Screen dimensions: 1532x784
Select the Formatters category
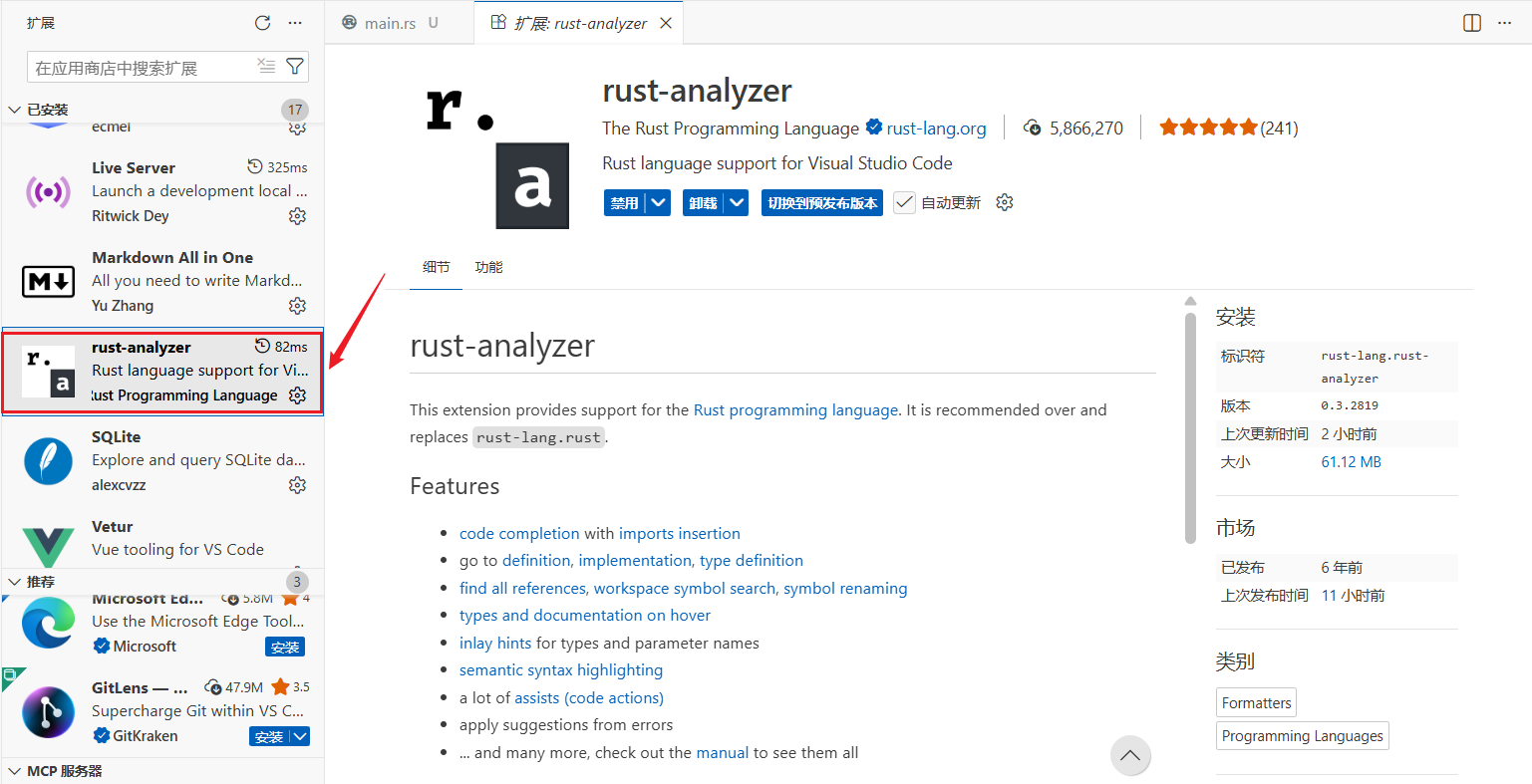[1256, 702]
